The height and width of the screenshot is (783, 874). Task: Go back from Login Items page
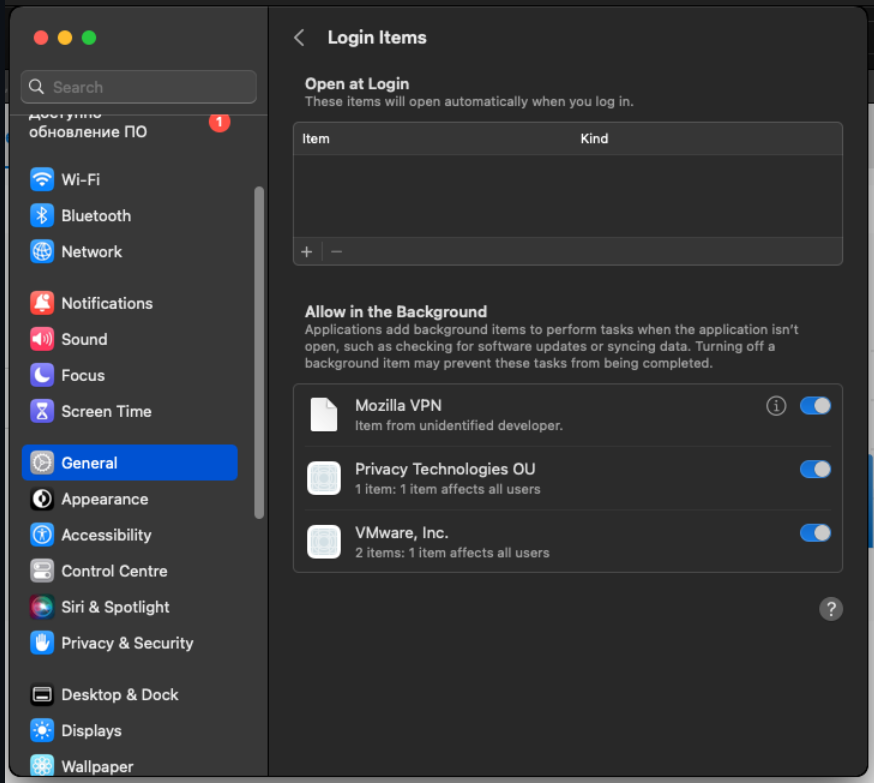[299, 38]
